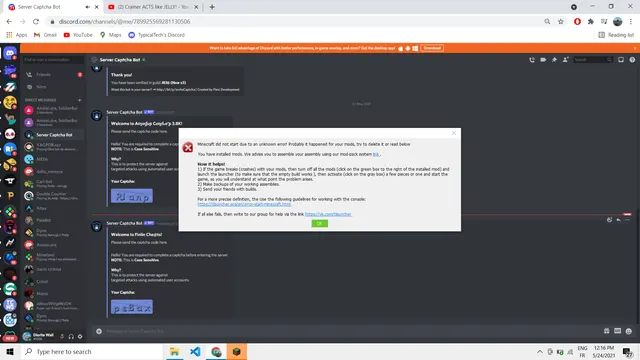Dismiss the orange desktop app banner

pos(635,48)
